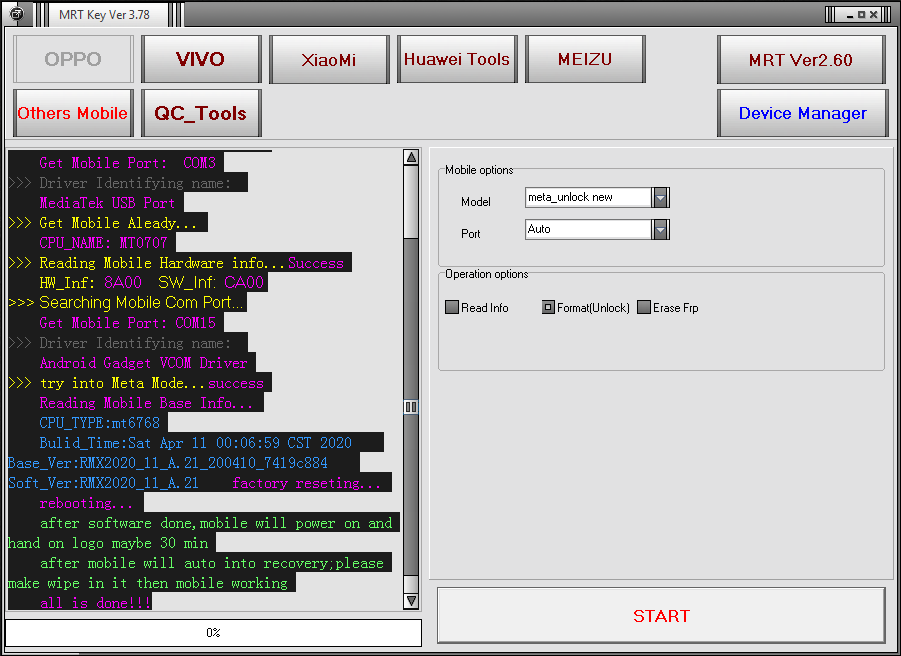Open the XiaoMi brand section

pos(329,59)
